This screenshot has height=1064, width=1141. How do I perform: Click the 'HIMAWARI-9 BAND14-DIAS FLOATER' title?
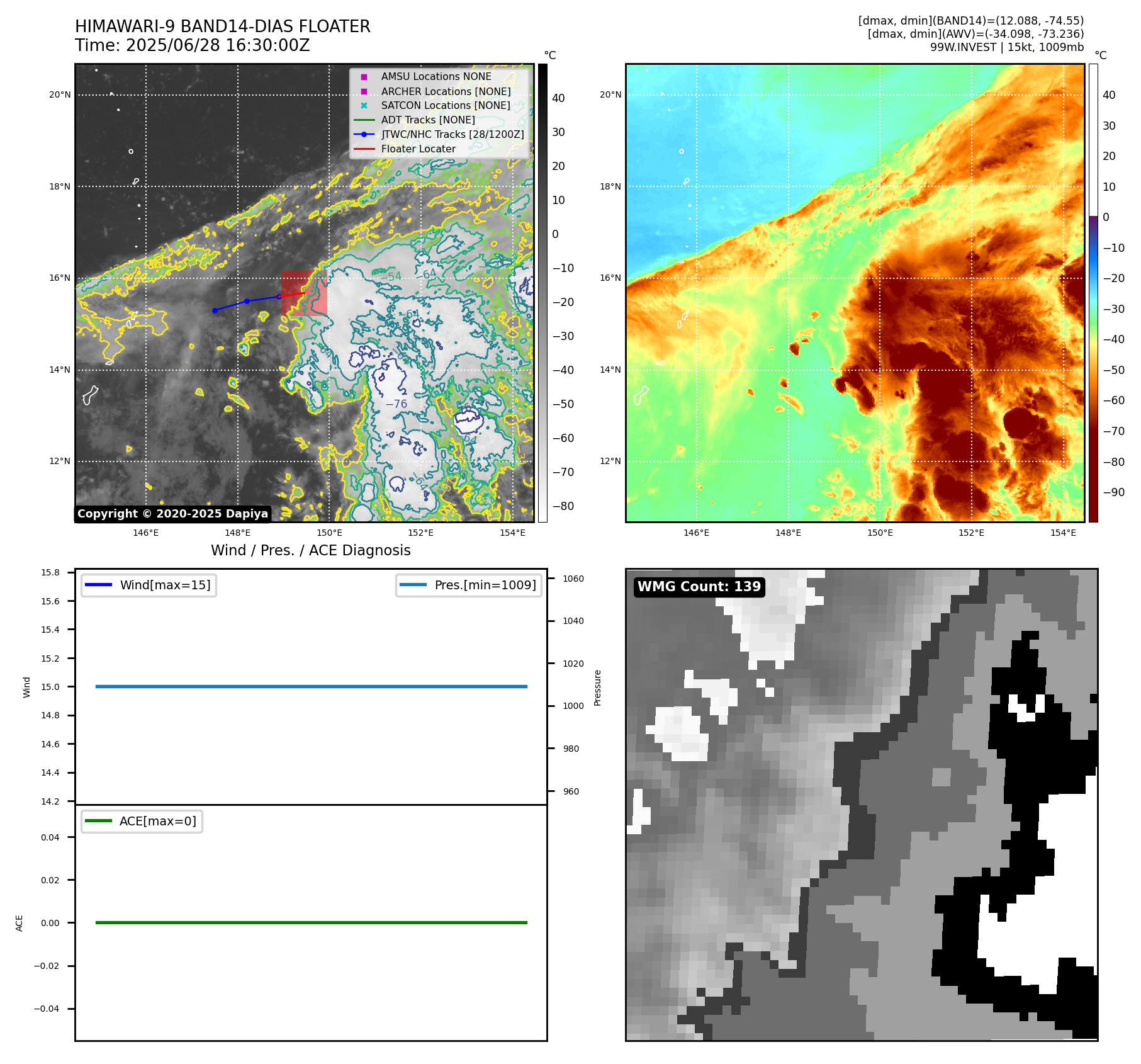tap(223, 26)
